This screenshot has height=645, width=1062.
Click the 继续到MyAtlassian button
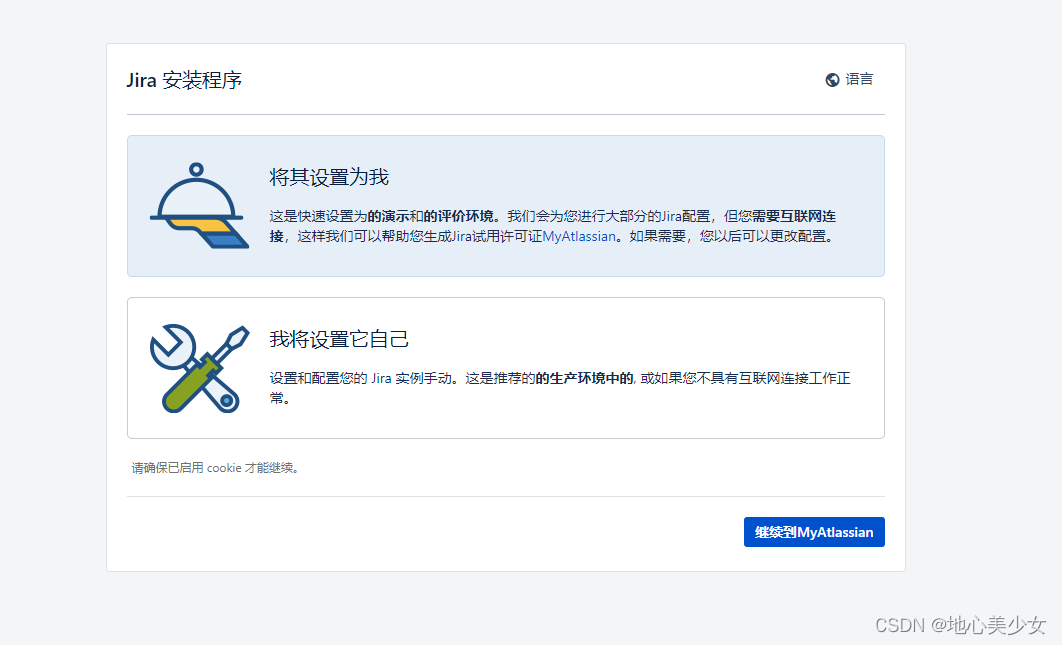[x=814, y=533]
